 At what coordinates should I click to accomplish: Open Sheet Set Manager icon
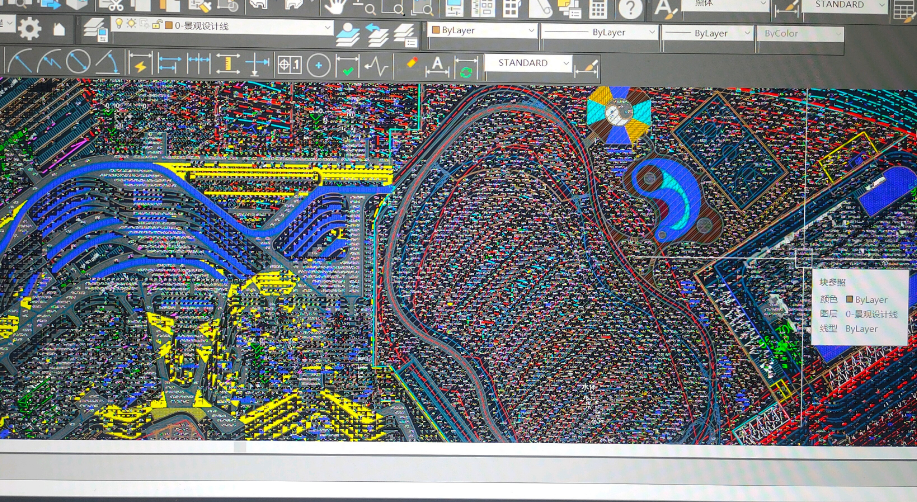(540, 8)
